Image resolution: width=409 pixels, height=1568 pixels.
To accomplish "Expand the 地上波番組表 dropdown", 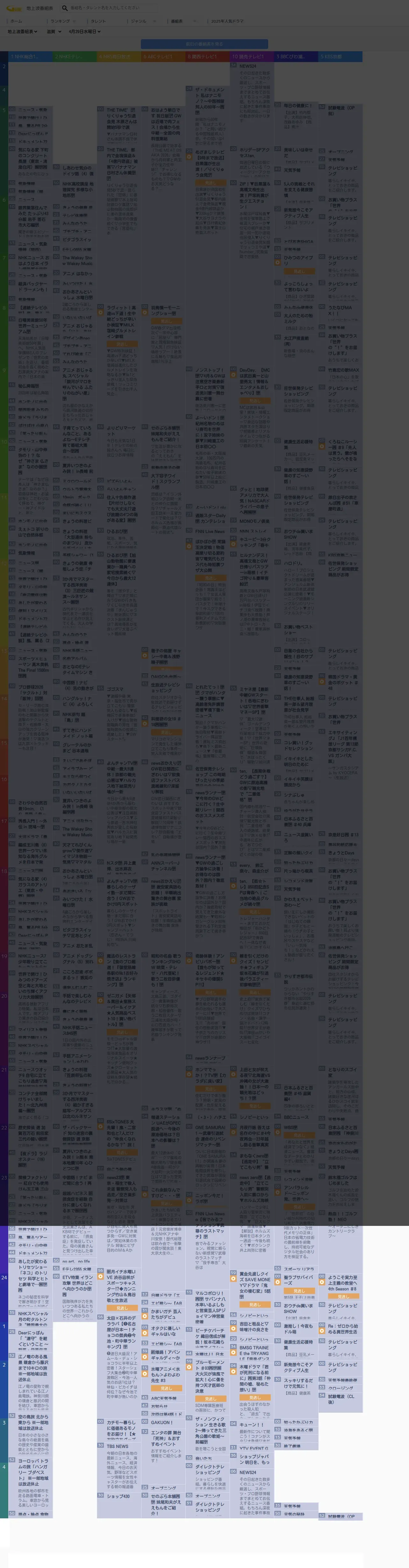I will point(23,32).
